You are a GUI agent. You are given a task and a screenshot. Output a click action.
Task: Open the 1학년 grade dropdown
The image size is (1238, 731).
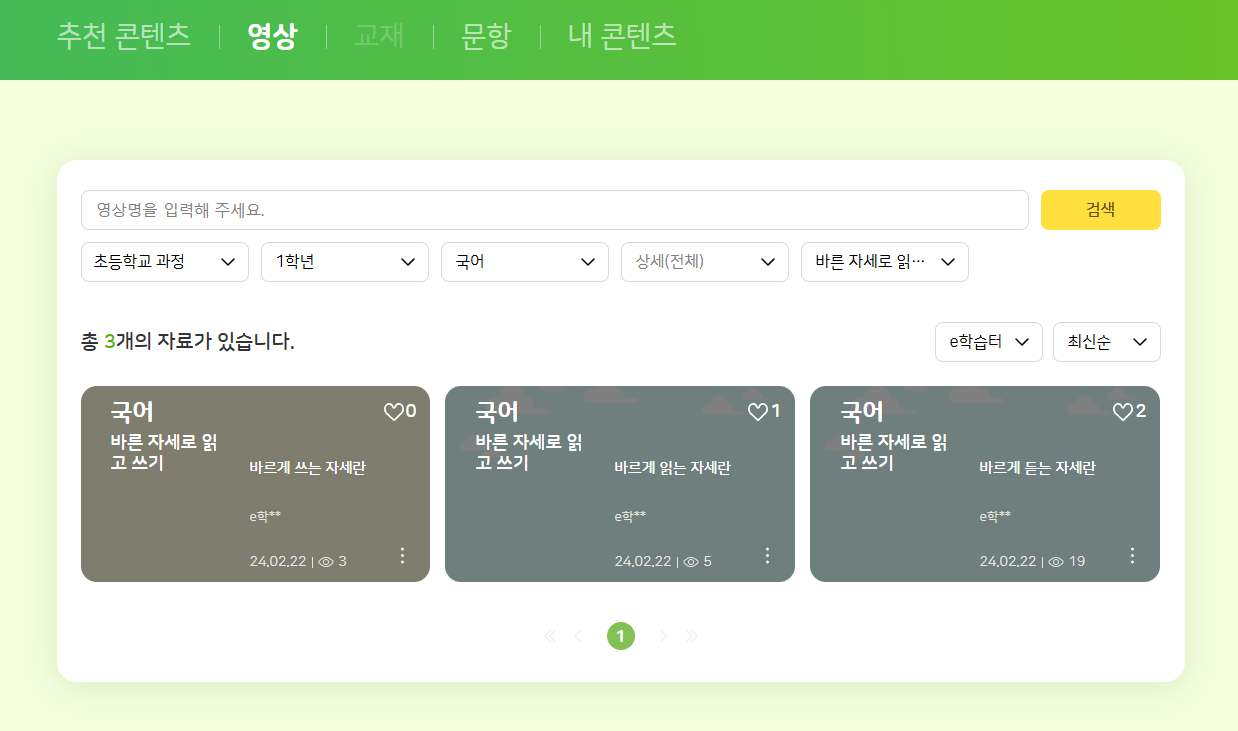tap(345, 262)
